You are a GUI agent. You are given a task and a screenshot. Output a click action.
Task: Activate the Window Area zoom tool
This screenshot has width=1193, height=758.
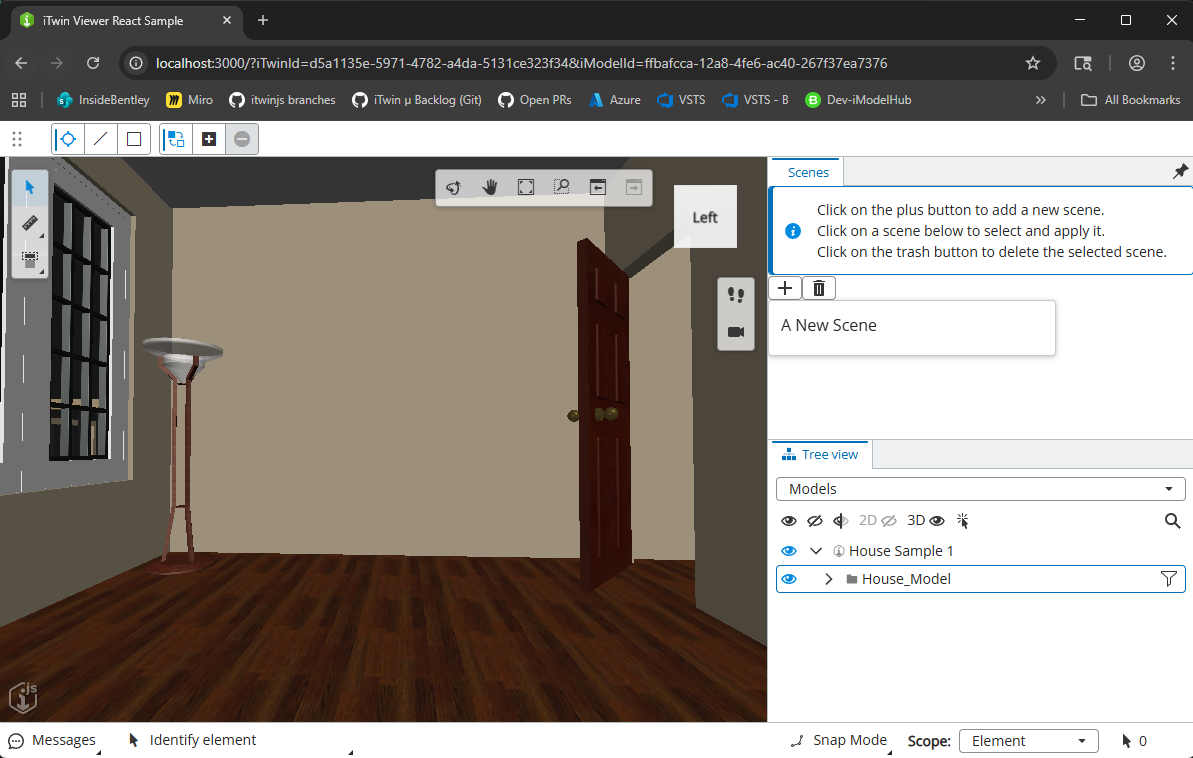[562, 187]
